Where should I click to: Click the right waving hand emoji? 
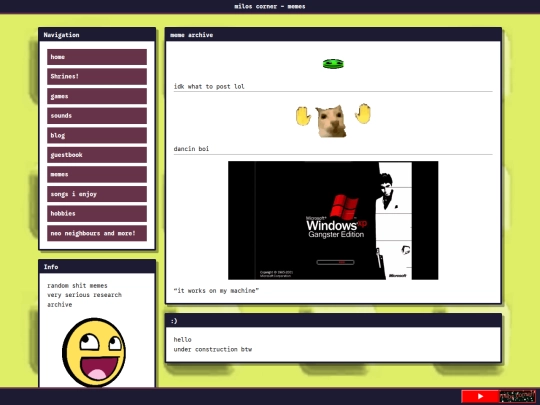363,113
